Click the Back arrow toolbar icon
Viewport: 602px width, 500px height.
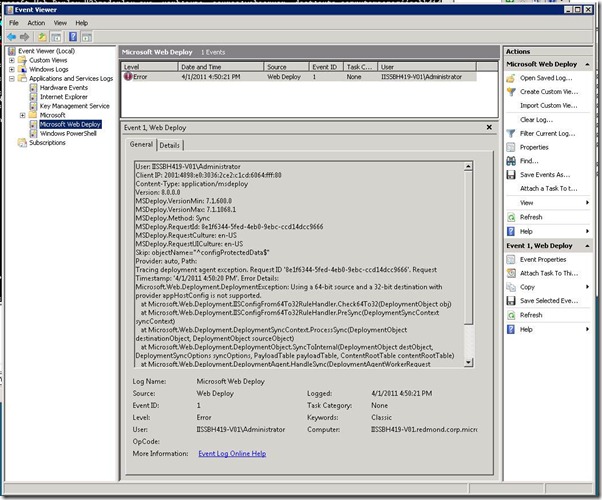point(12,37)
